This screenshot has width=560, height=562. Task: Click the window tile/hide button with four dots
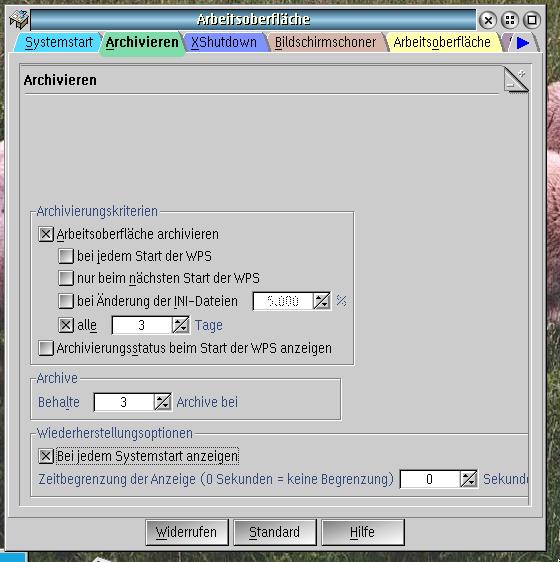coord(510,20)
